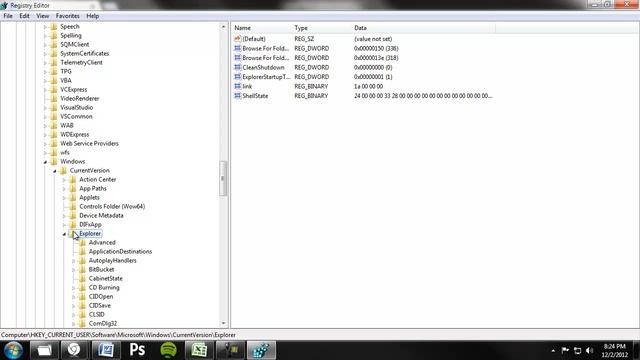Image resolution: width=640 pixels, height=360 pixels.
Task: Collapse the Windows key
Action: (x=45, y=162)
